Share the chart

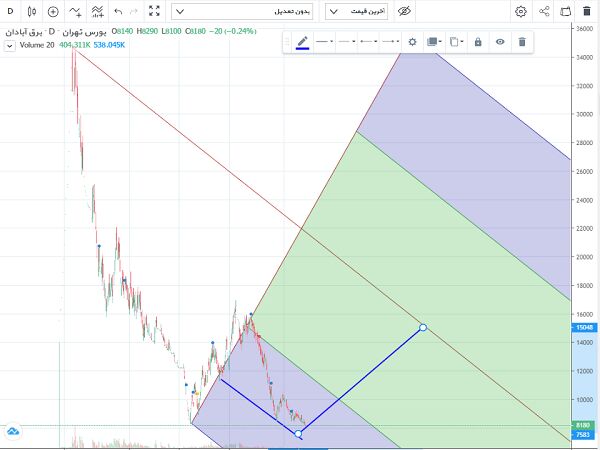pyautogui.click(x=544, y=12)
